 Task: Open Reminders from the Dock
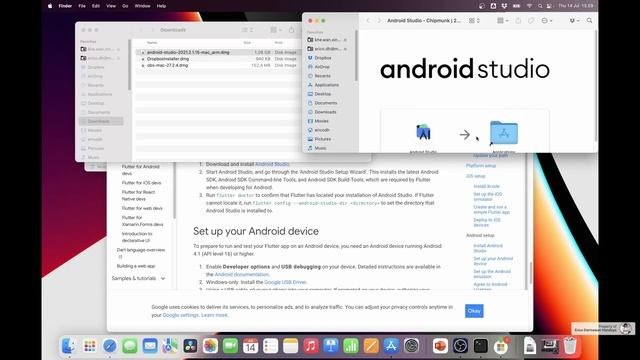(271, 346)
